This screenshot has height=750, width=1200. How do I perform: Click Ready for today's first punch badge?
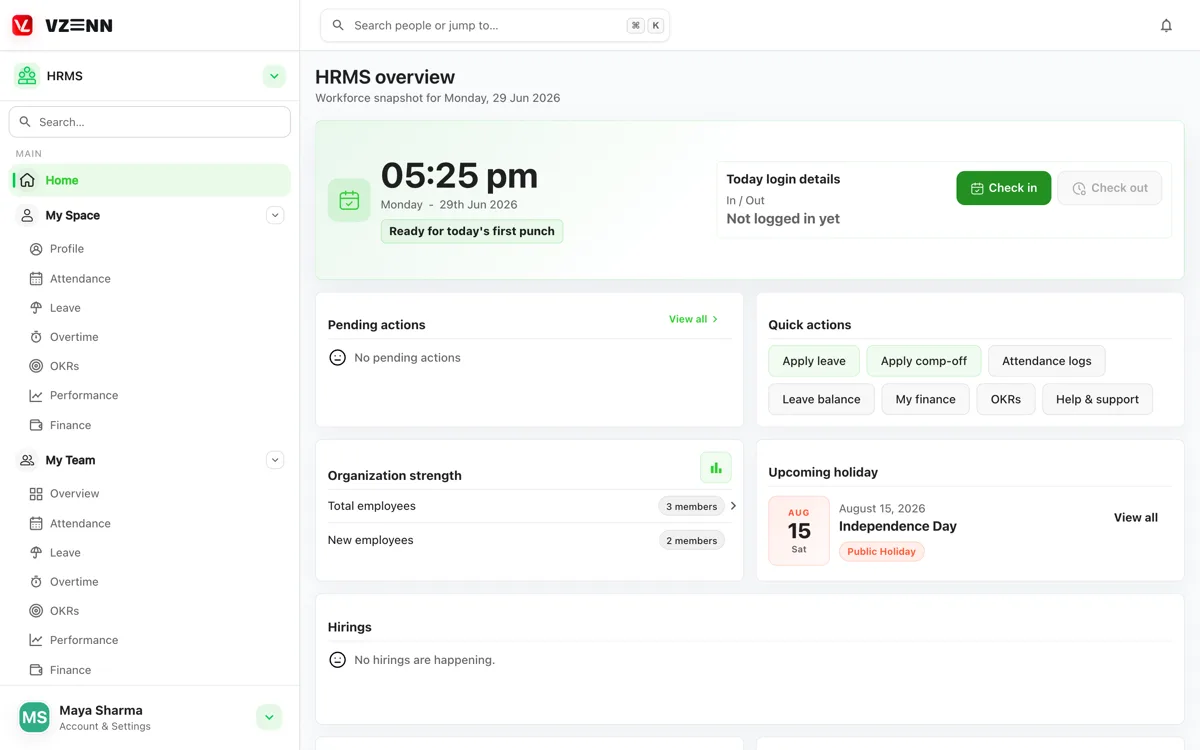[x=472, y=231]
